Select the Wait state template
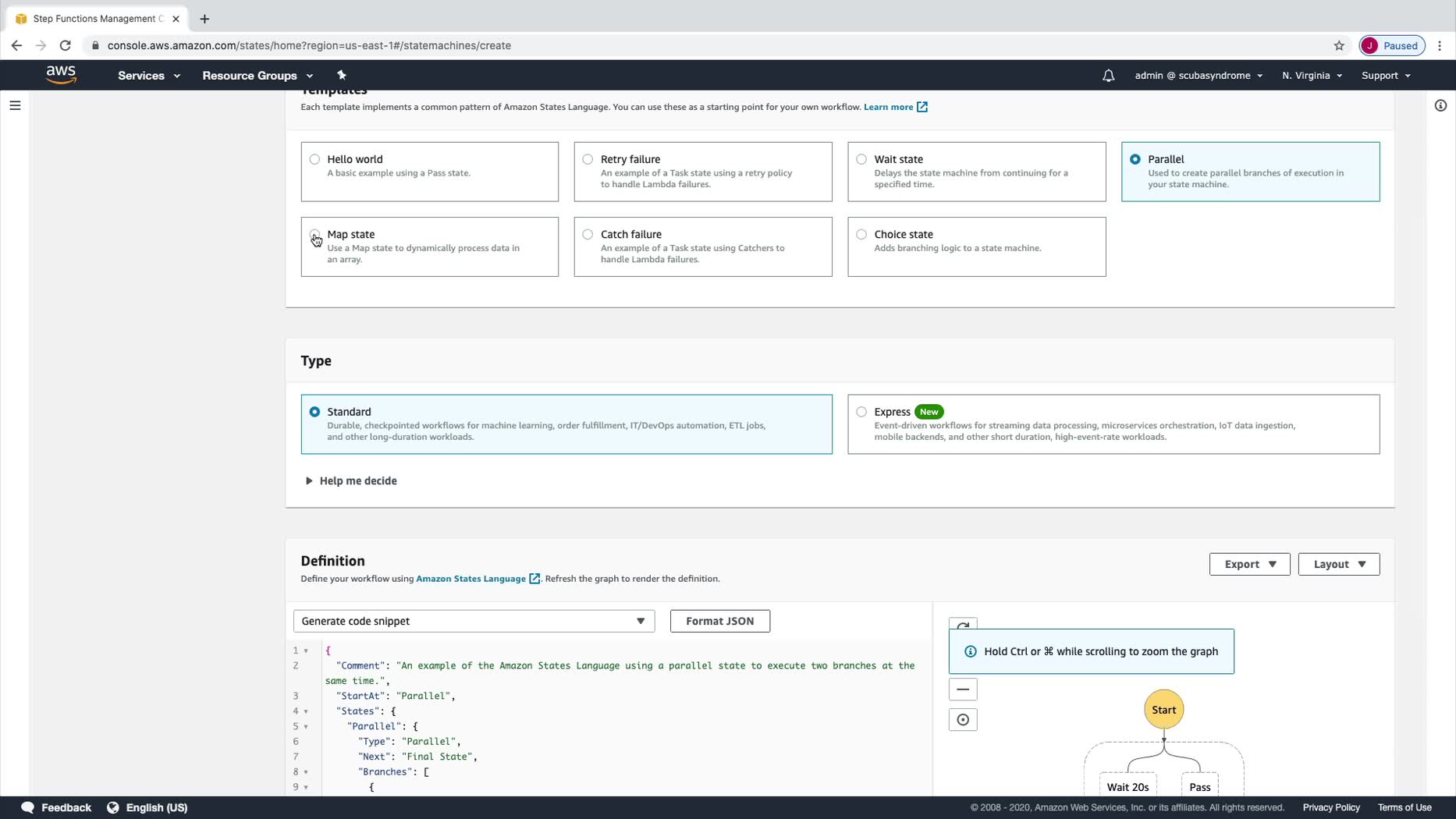Viewport: 1456px width, 819px height. pos(977,172)
